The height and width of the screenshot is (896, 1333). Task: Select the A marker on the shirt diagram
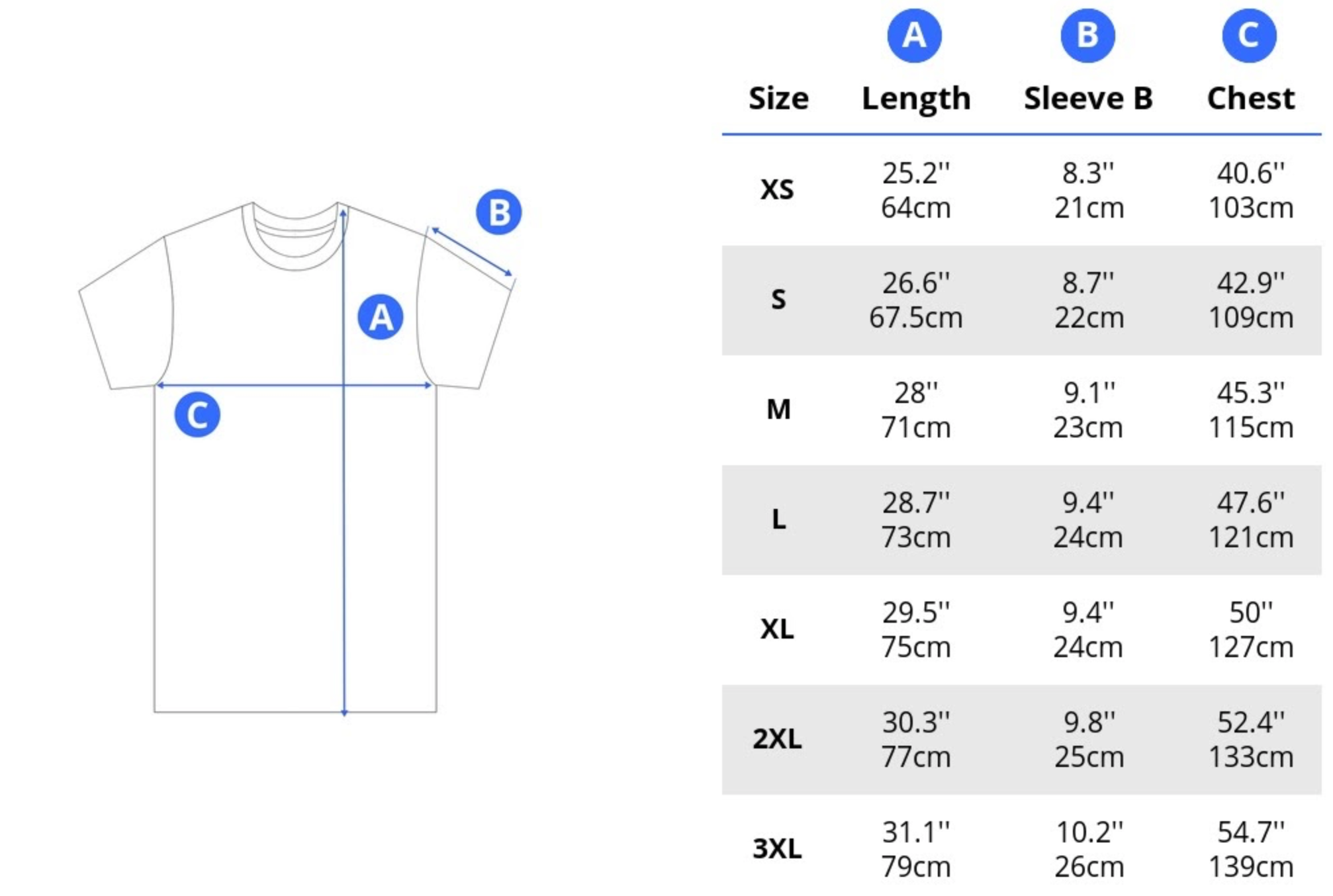381,317
